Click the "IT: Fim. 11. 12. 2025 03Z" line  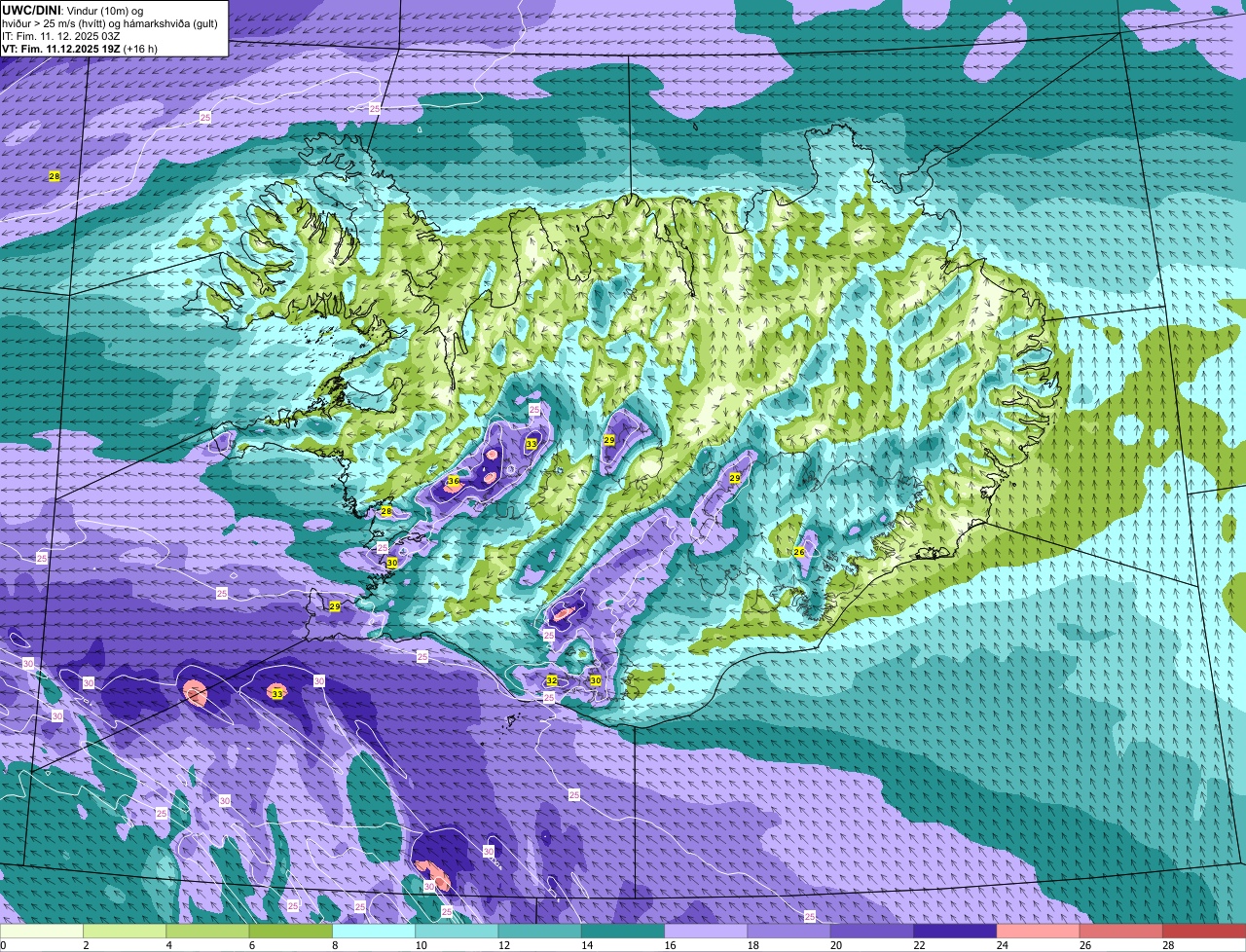(x=61, y=35)
